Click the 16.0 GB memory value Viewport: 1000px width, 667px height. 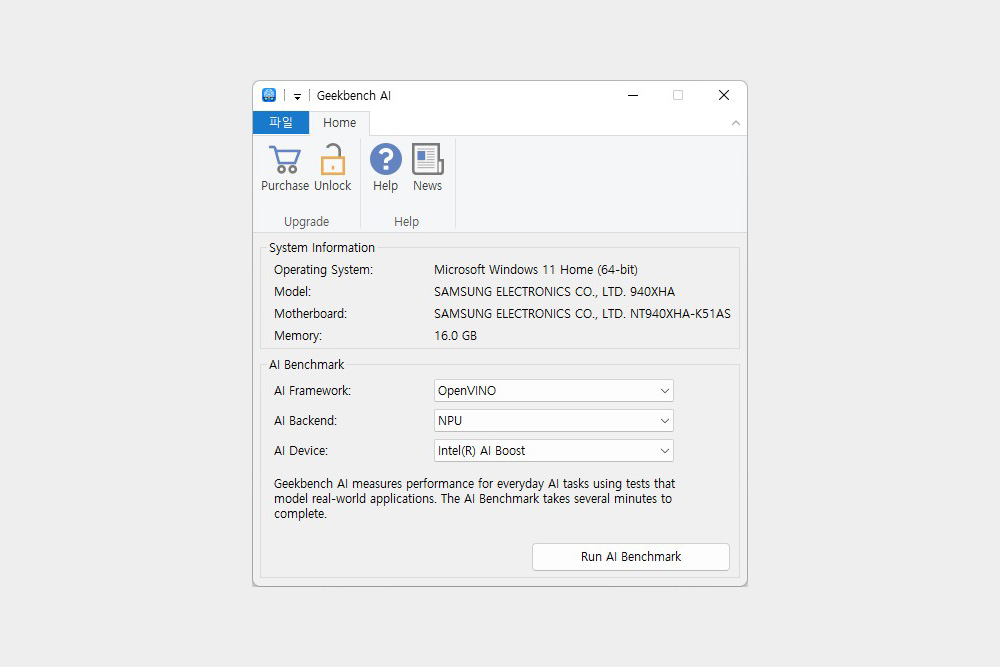(455, 335)
